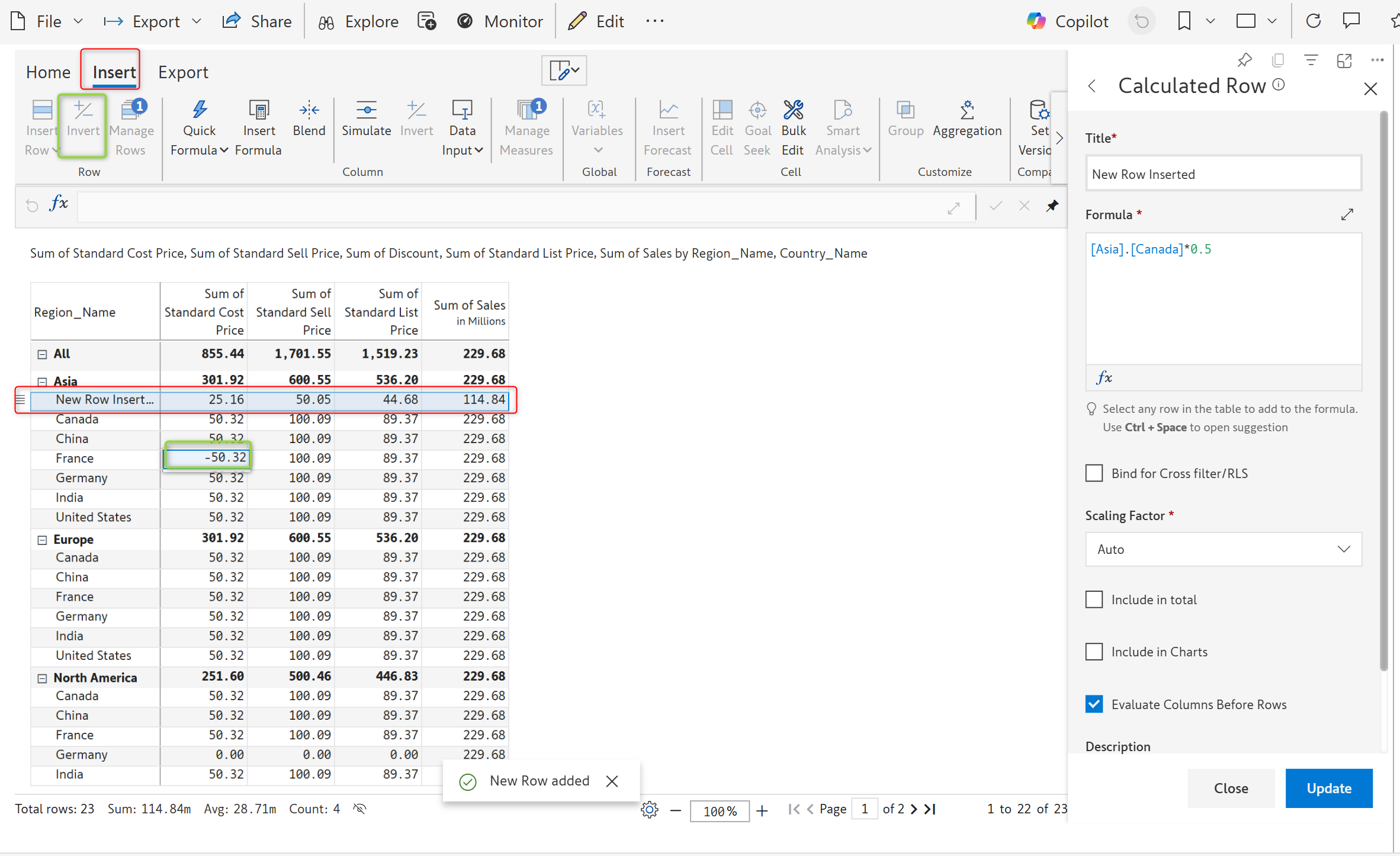Click the Insert Formula icon
Viewport: 1400px width, 856px height.
coord(259,110)
